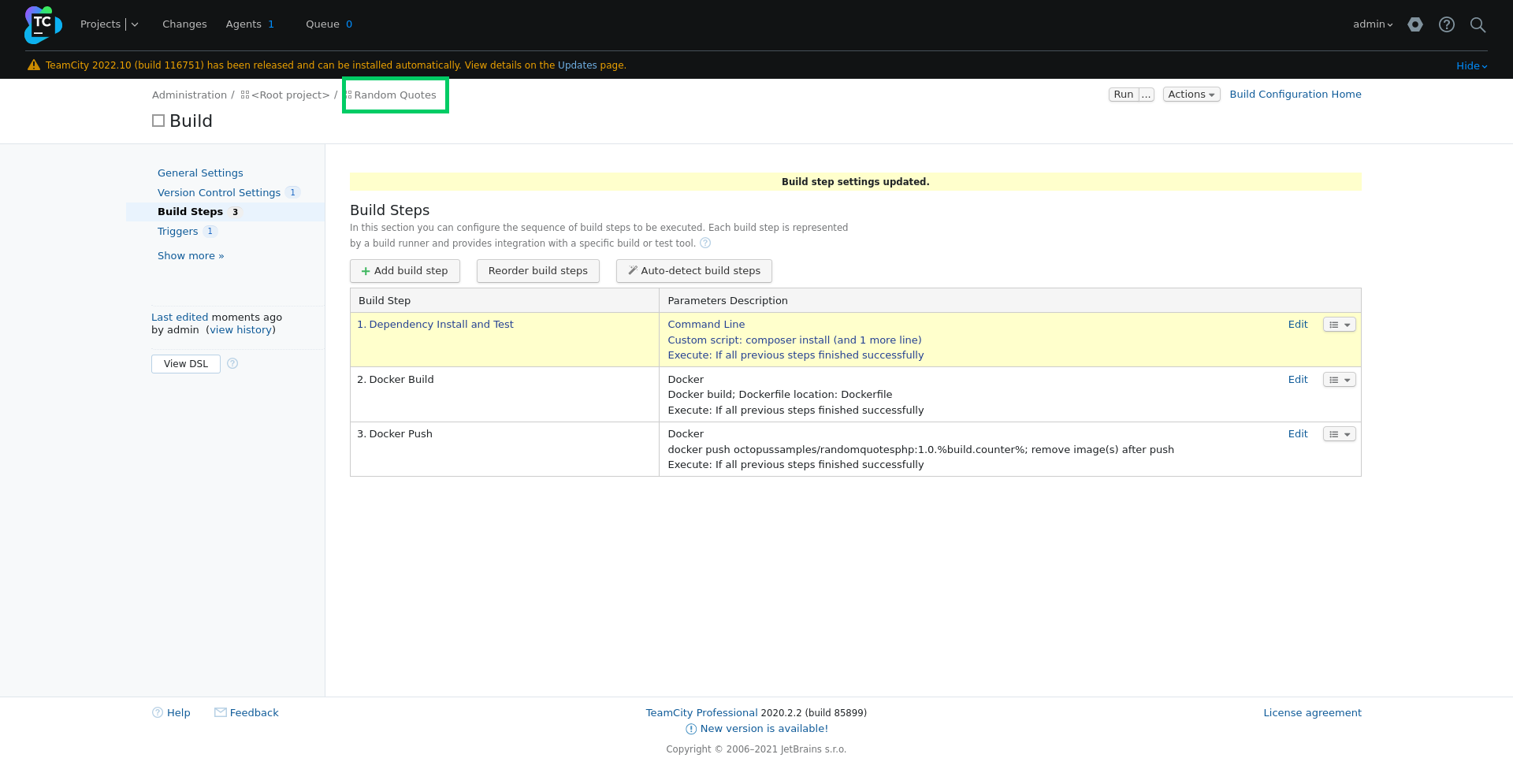1513x784 pixels.
Task: Open the Custom script: composer install link
Action: pyautogui.click(x=794, y=340)
